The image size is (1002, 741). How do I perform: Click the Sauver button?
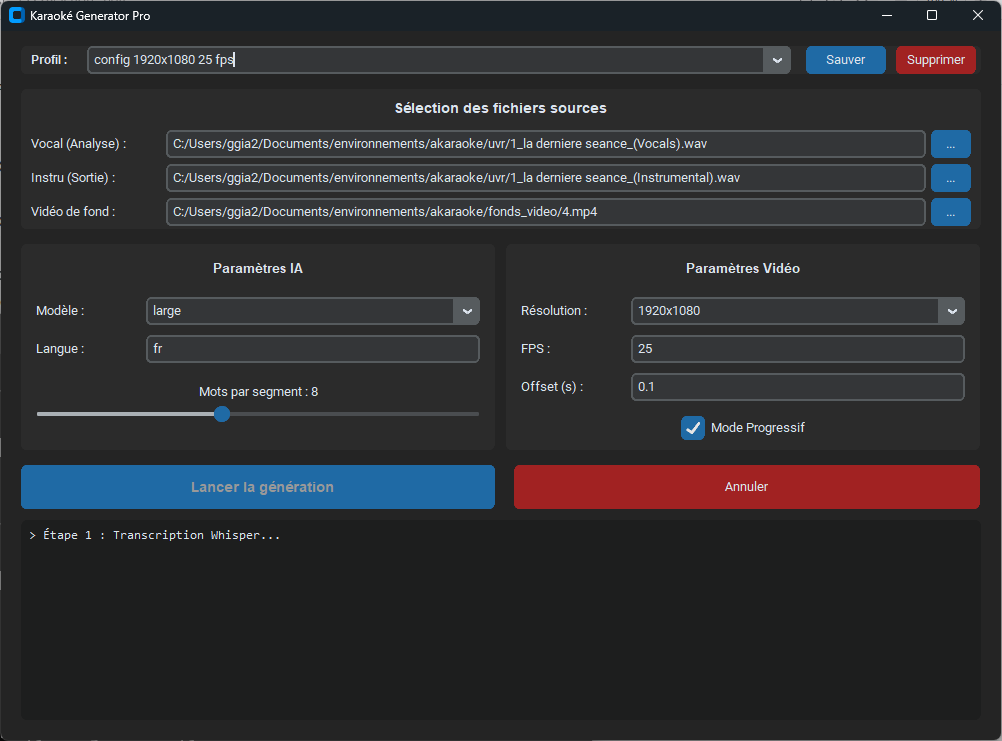coord(845,60)
